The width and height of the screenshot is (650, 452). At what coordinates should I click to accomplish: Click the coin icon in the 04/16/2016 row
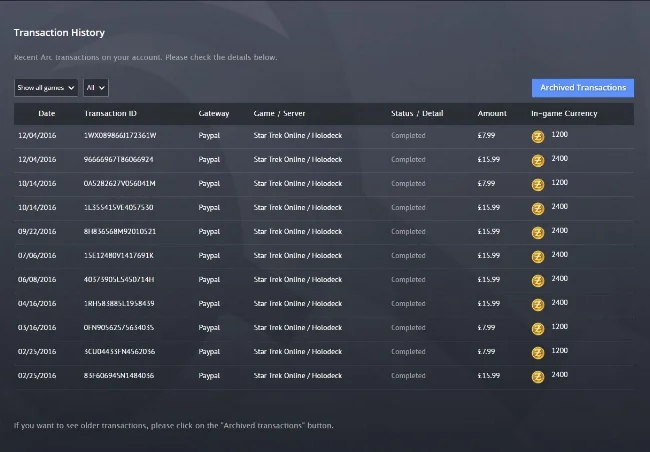(x=538, y=305)
